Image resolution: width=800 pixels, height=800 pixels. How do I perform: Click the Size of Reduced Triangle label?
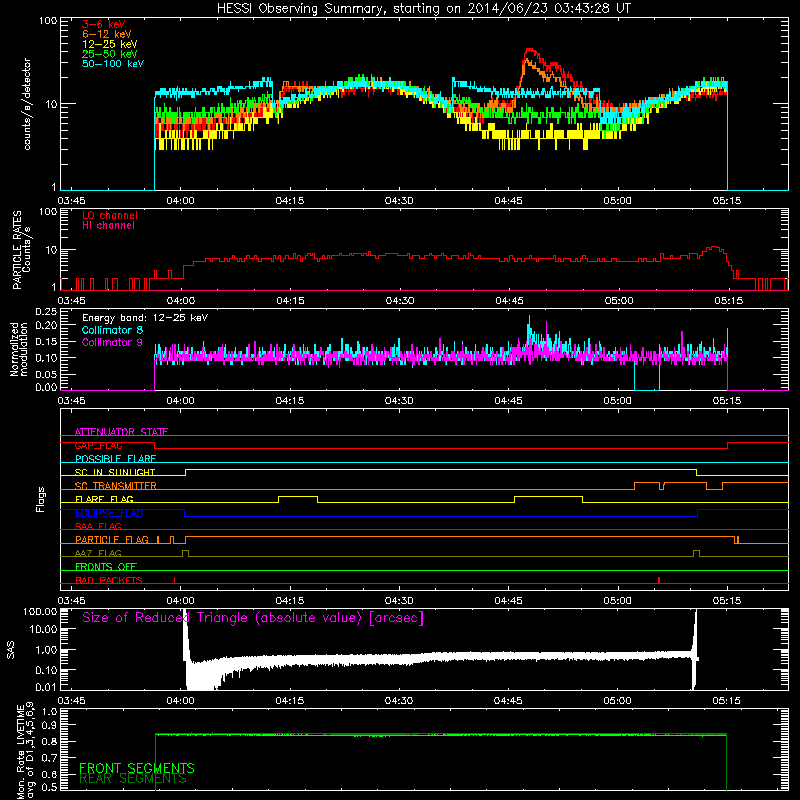tap(253, 618)
